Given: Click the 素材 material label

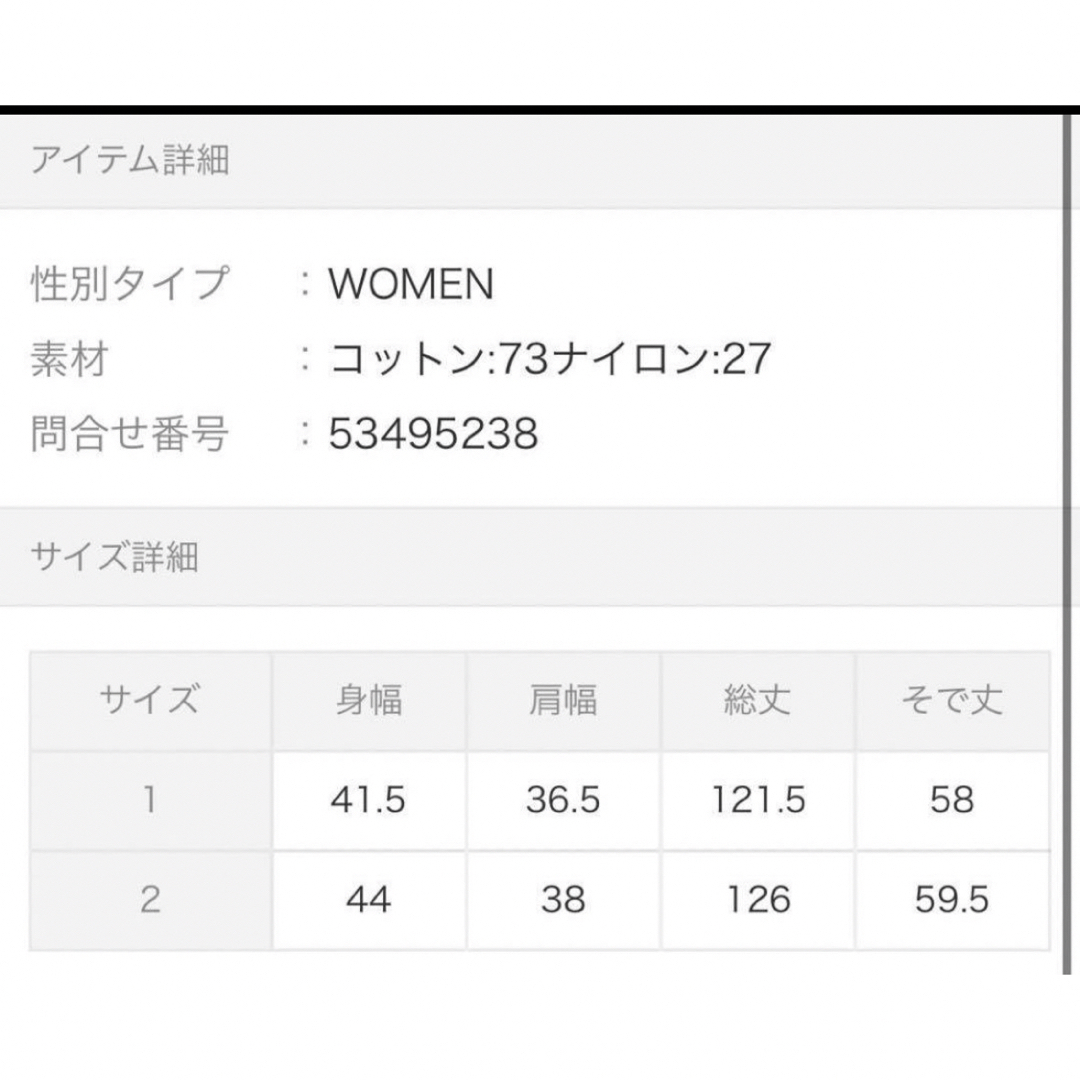Looking at the screenshot, I should pos(70,359).
